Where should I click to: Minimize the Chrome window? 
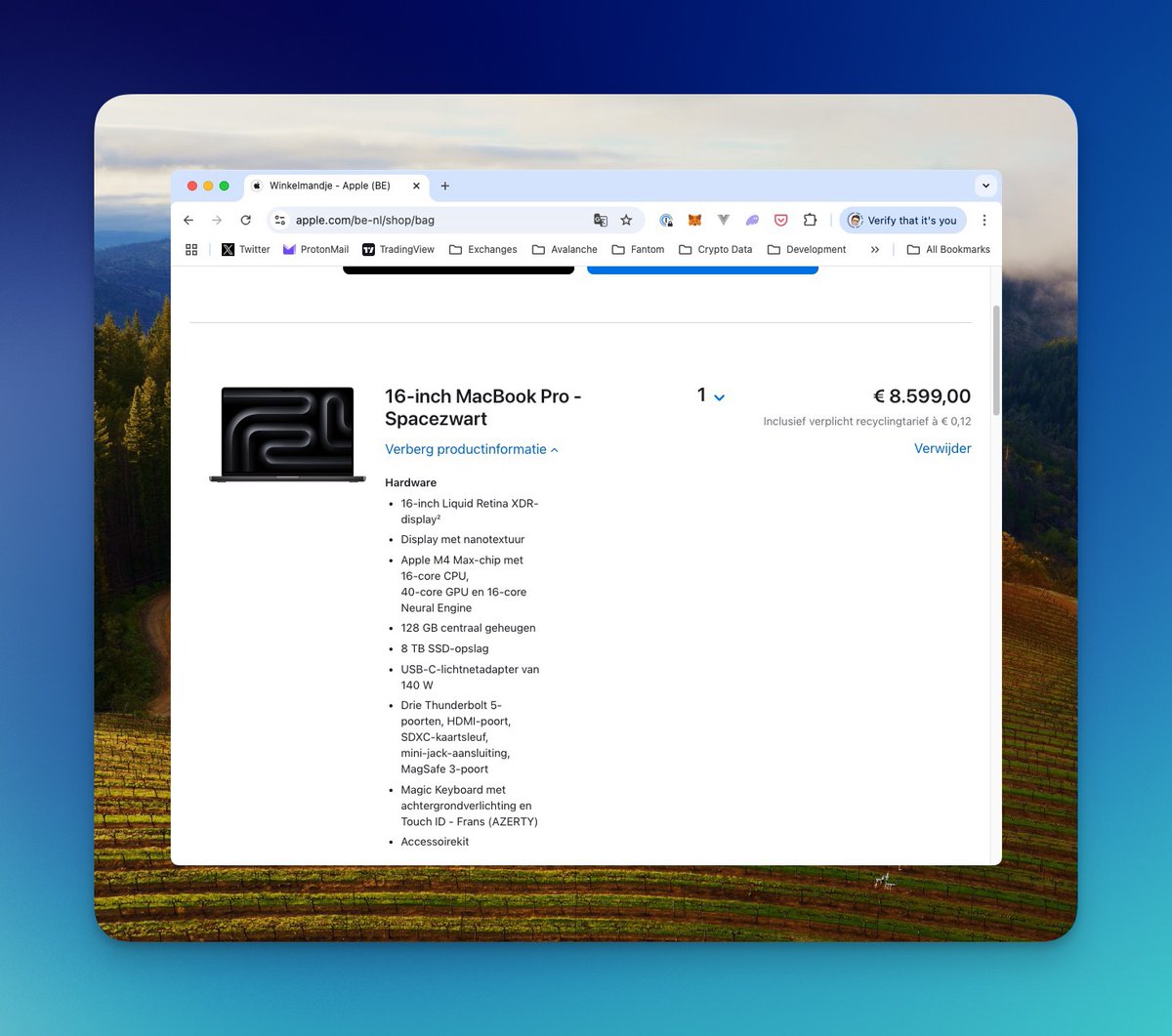pos(208,186)
